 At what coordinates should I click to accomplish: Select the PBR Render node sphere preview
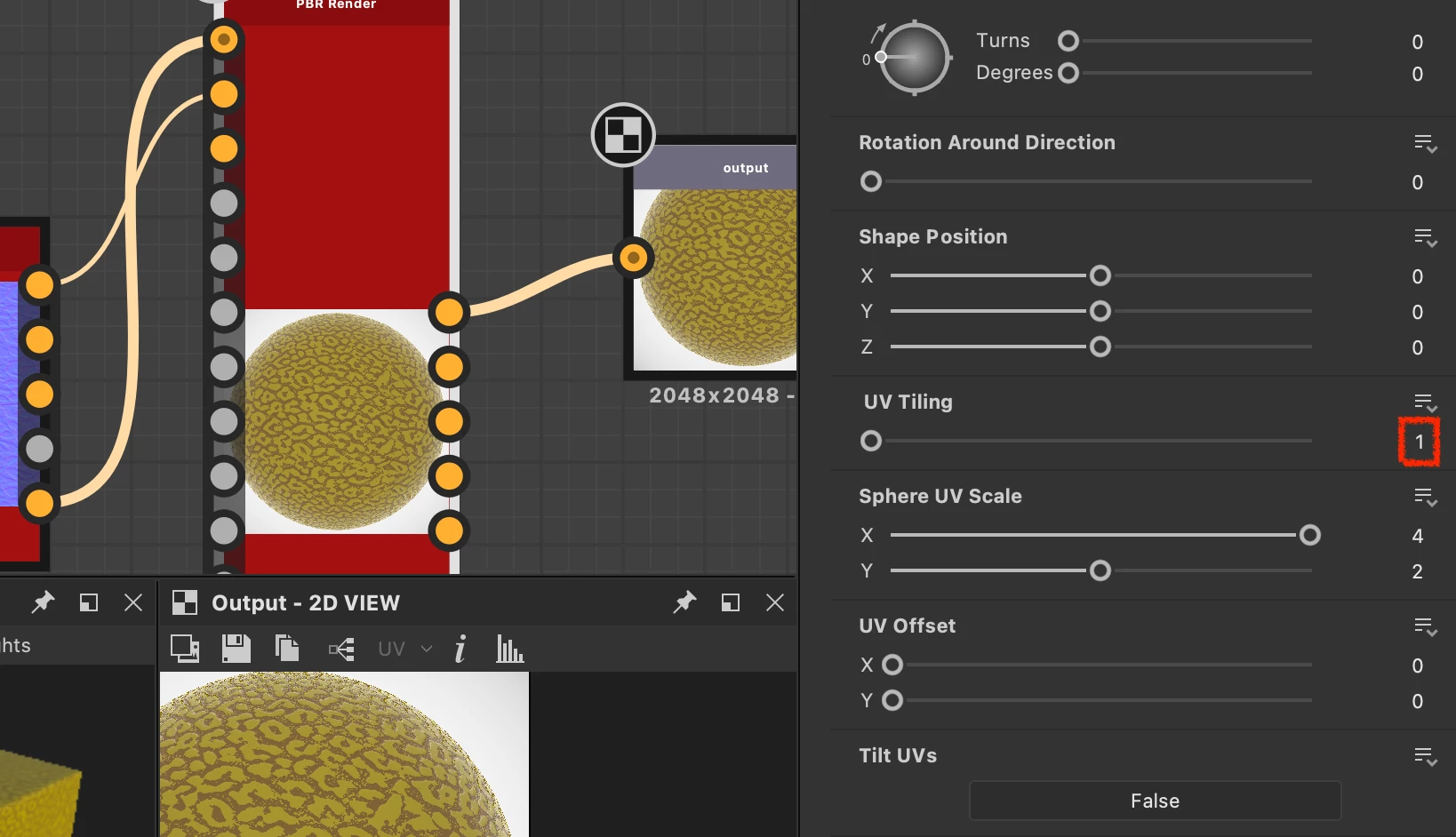pyautogui.click(x=338, y=422)
